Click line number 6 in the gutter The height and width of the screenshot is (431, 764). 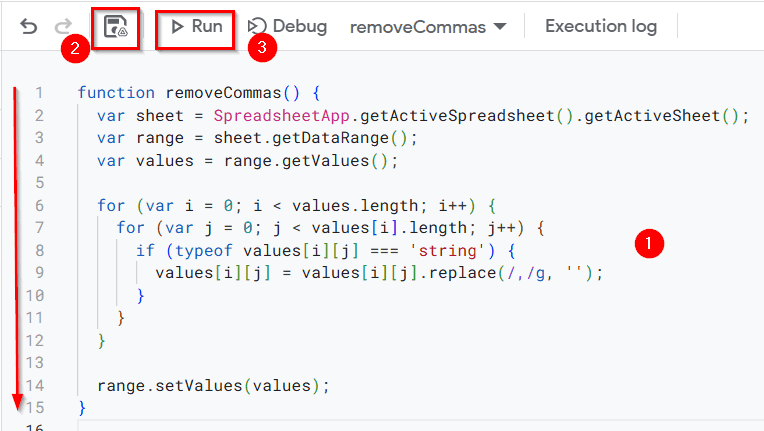39,206
